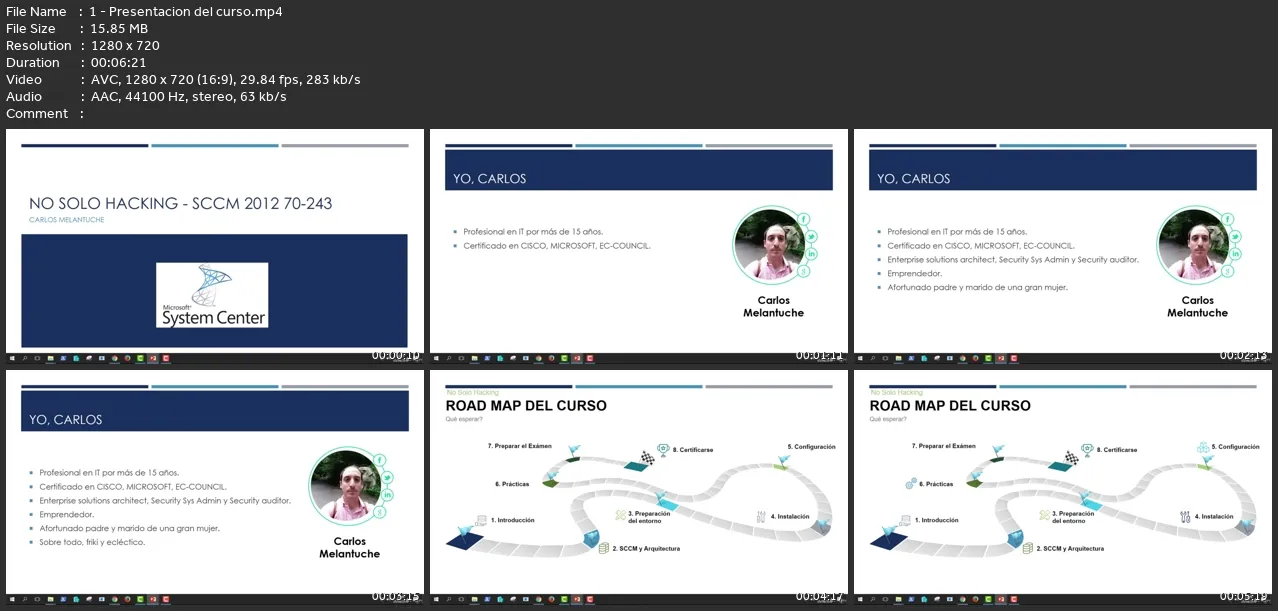The image size is (1278, 611).
Task: Click the Chrome taskbar icon in 00:00:10 thumbnail
Action: (x=114, y=357)
